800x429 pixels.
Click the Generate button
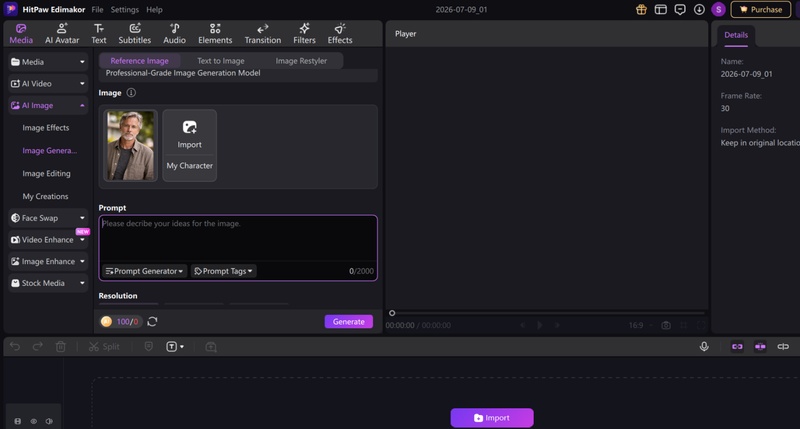[x=348, y=321]
